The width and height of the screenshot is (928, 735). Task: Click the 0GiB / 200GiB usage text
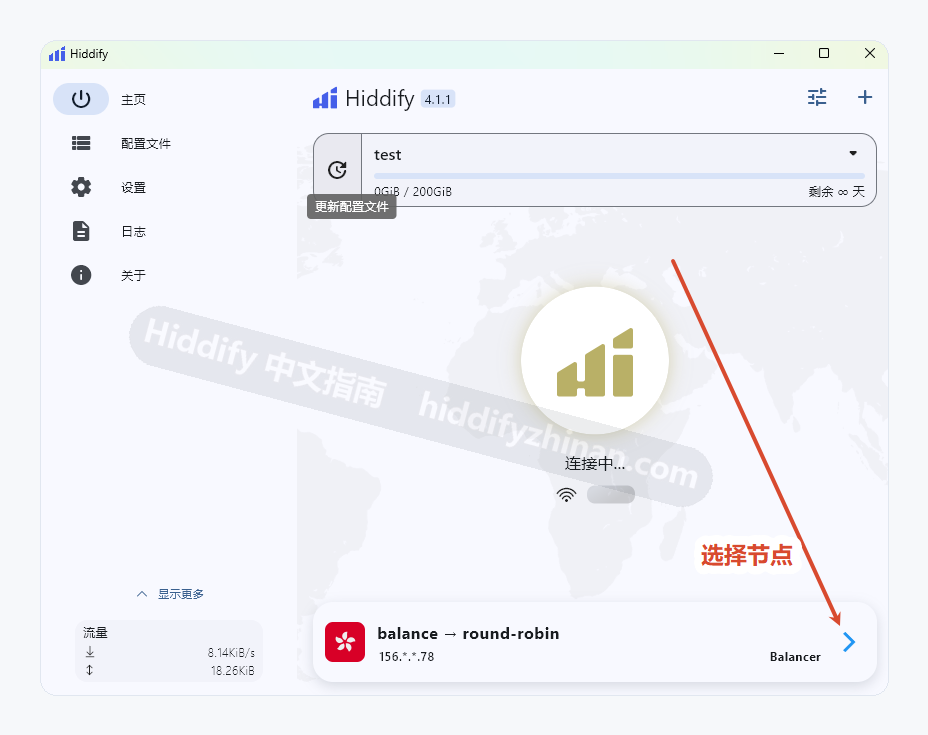point(413,192)
